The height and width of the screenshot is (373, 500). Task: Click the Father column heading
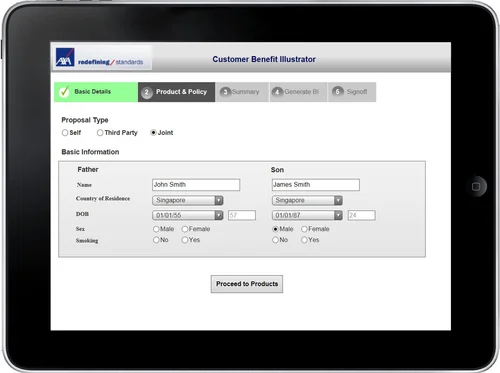(88, 169)
